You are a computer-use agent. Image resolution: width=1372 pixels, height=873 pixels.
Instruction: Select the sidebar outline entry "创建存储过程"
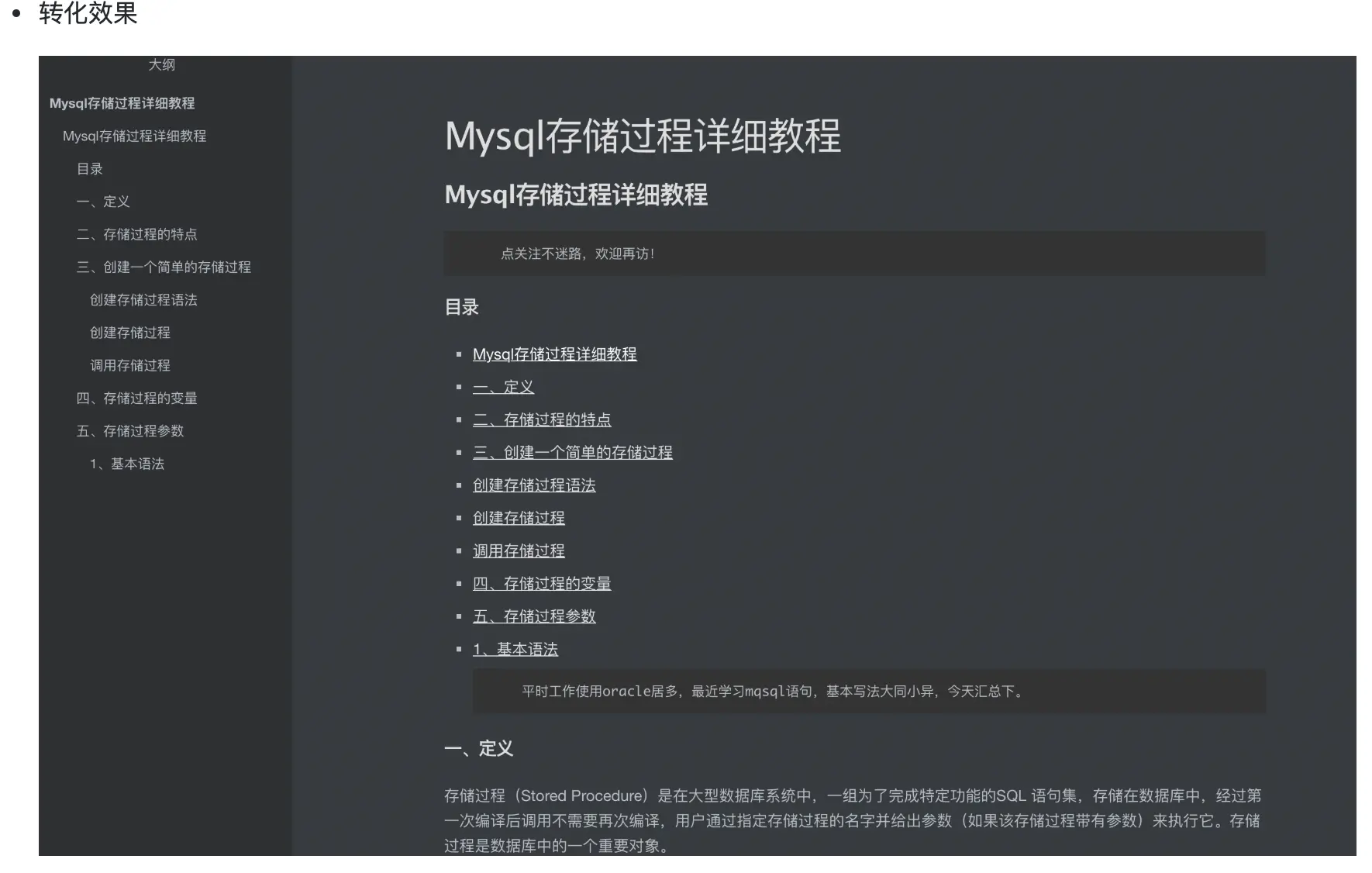pyautogui.click(x=129, y=333)
